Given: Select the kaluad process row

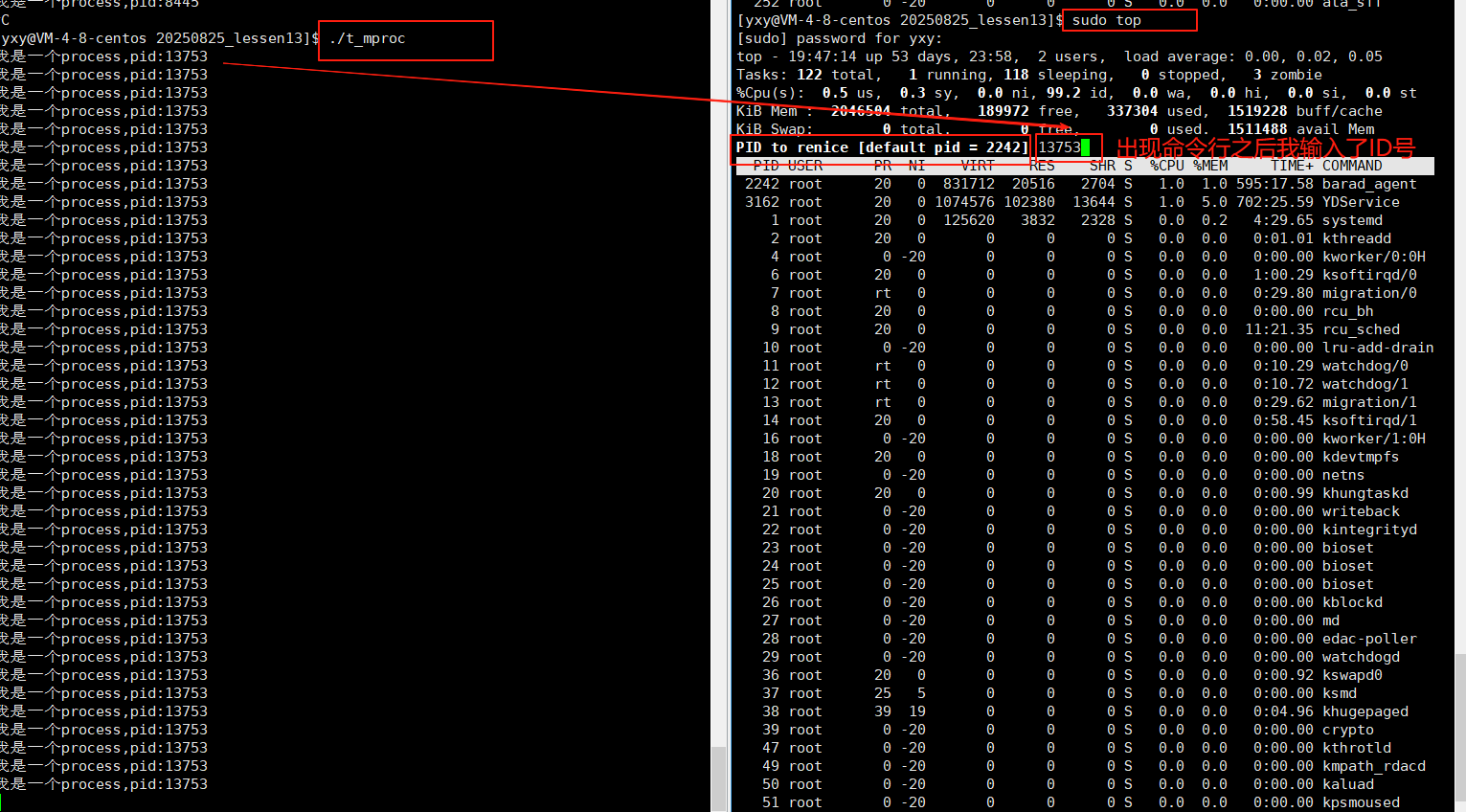Looking at the screenshot, I should point(1085,784).
